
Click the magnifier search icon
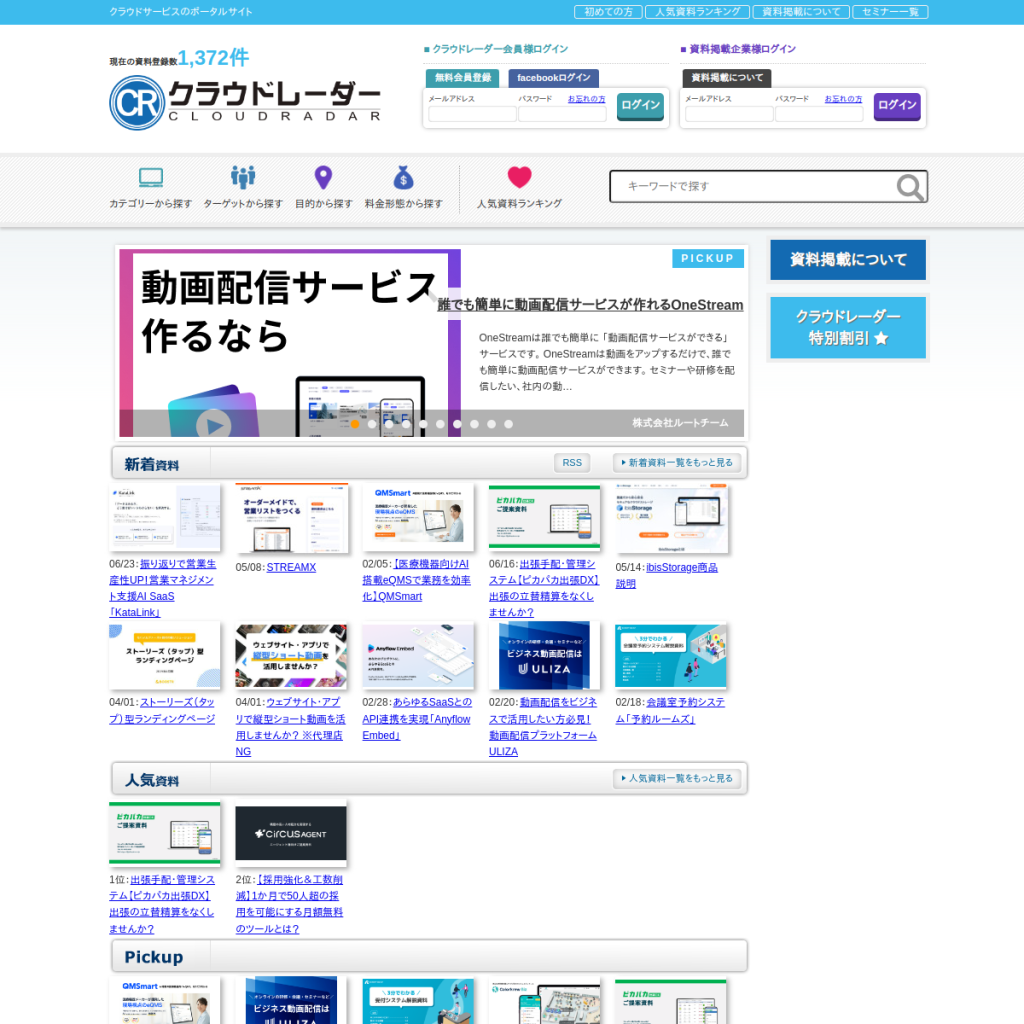coord(910,187)
